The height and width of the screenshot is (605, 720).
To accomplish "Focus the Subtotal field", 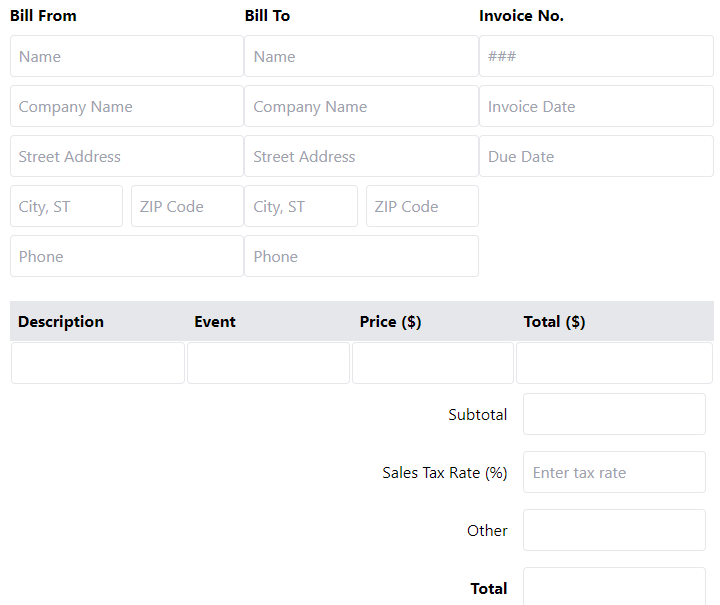I will coord(614,414).
